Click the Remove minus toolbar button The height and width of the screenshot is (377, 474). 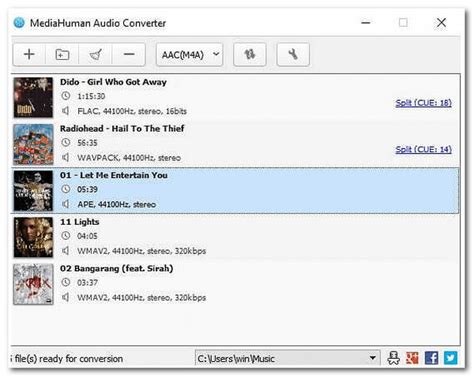click(x=129, y=54)
